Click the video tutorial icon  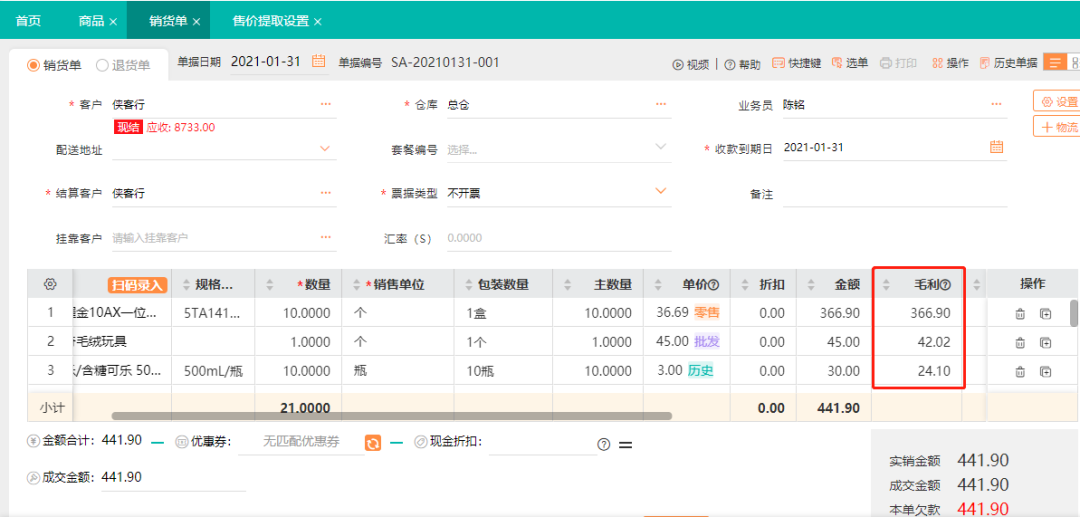[678, 64]
